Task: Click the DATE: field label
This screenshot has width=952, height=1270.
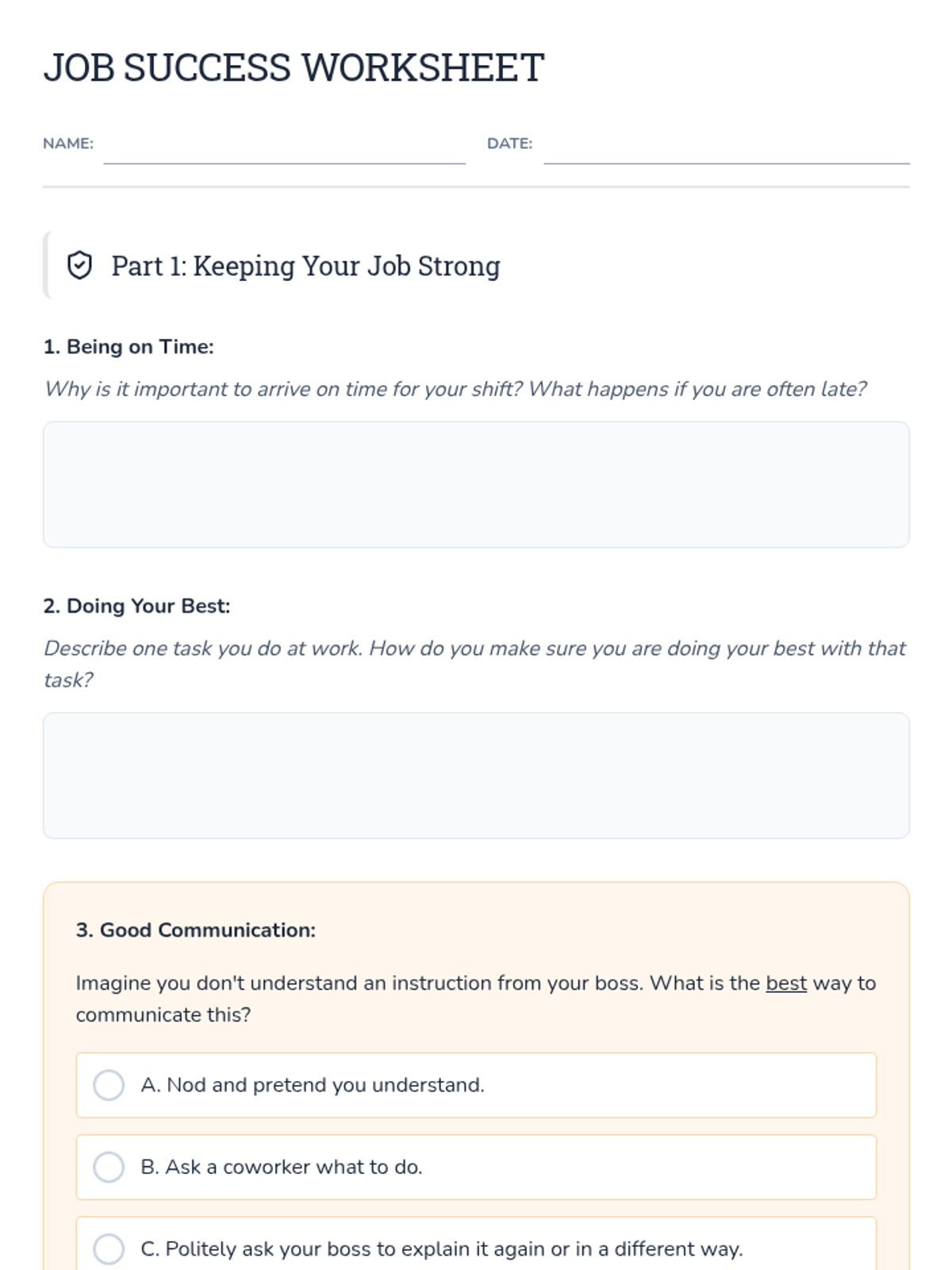Action: click(509, 144)
